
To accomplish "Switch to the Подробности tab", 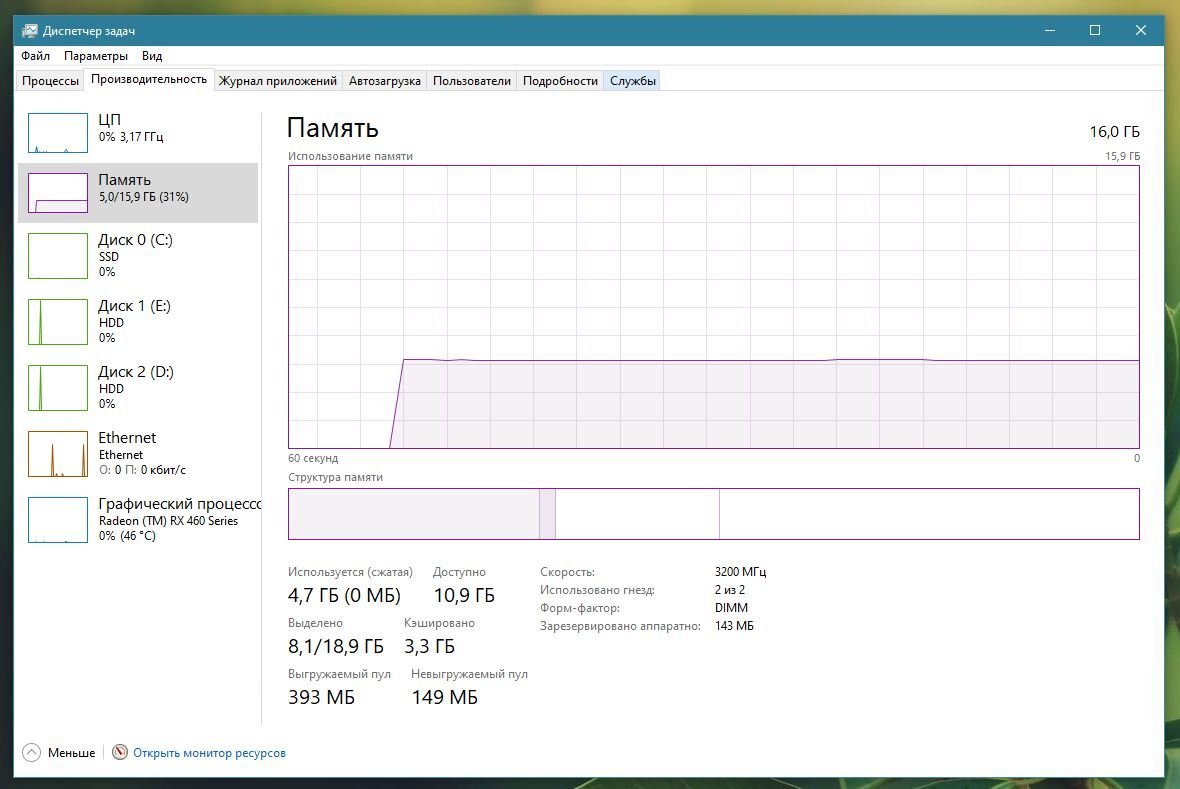I will click(560, 81).
